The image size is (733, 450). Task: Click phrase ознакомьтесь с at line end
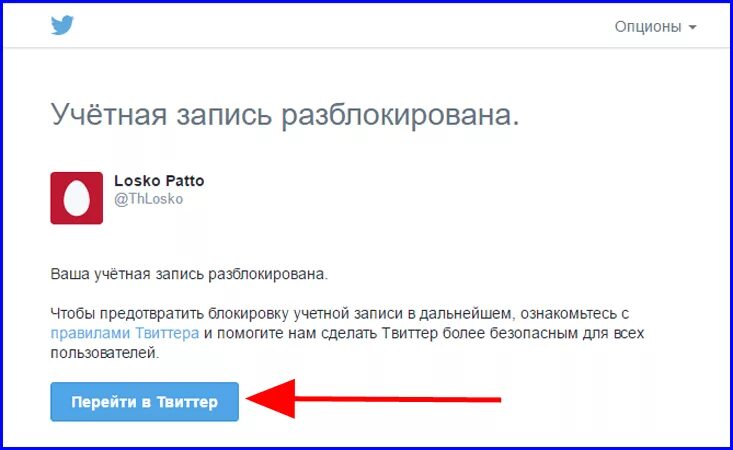[575, 314]
